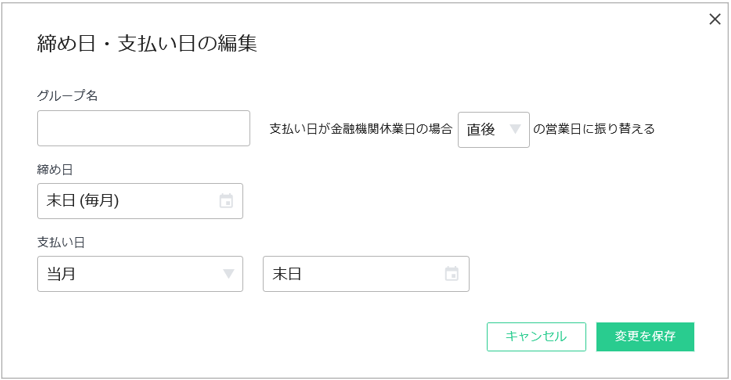
Task: Click the 締め日 field label
Action: [x=55, y=169]
